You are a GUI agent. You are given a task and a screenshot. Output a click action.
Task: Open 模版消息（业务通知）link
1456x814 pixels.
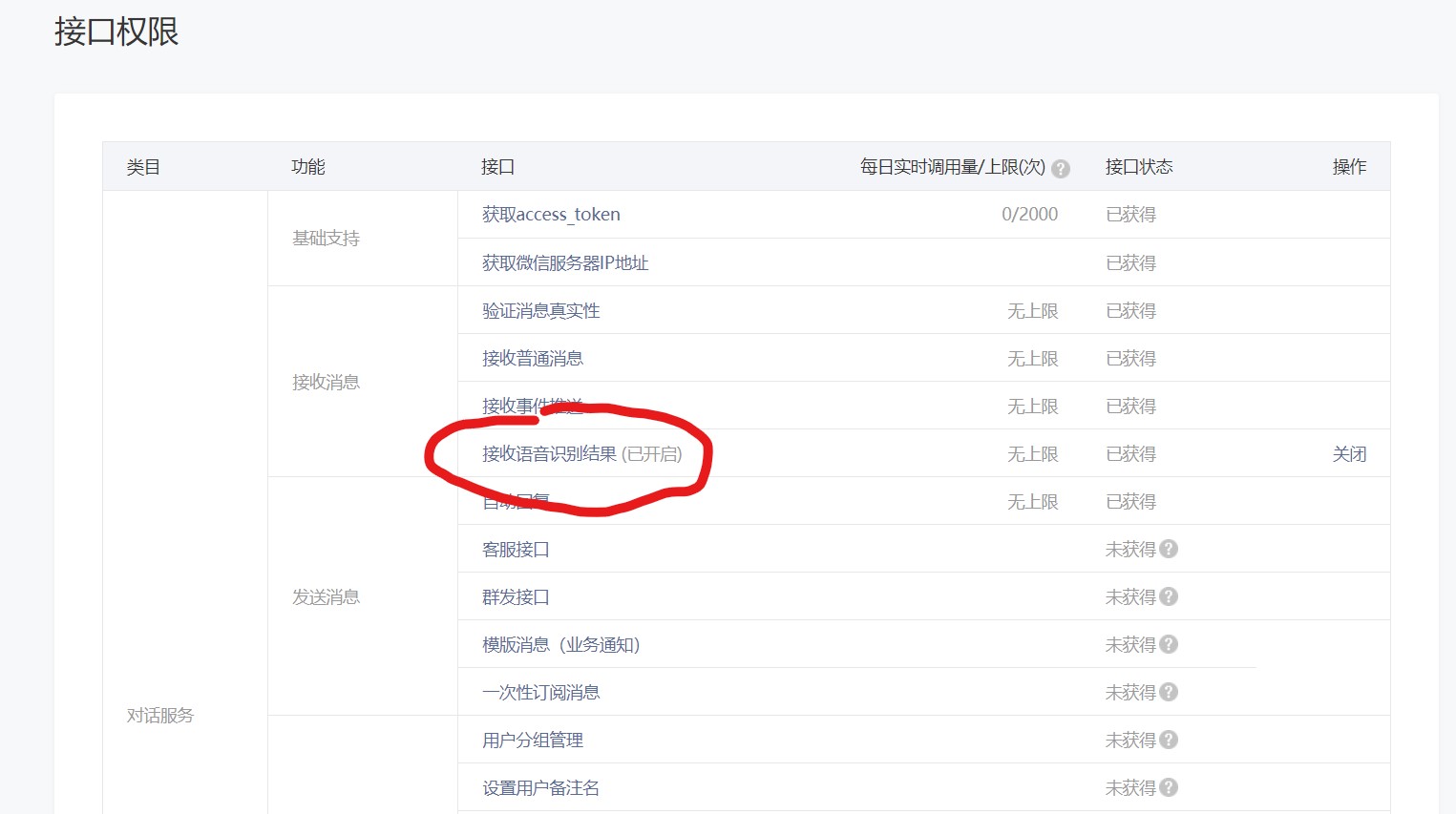[x=560, y=645]
